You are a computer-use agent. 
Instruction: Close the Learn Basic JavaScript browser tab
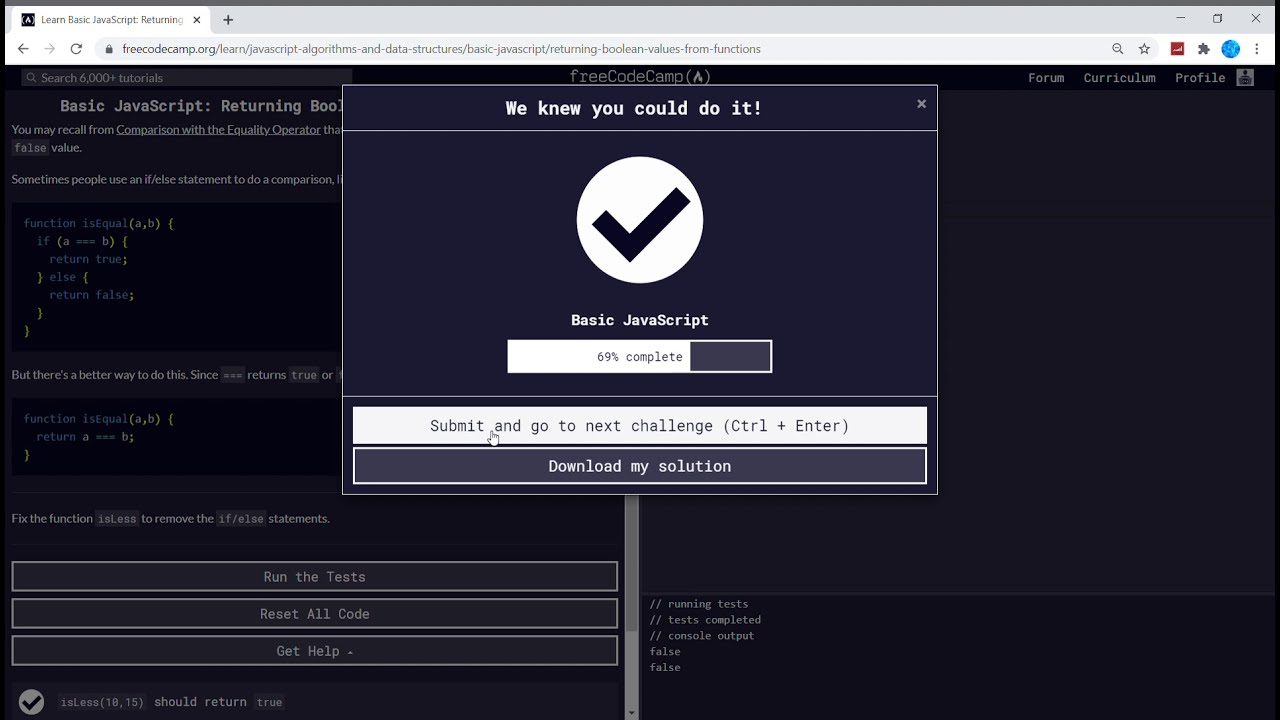(x=198, y=19)
